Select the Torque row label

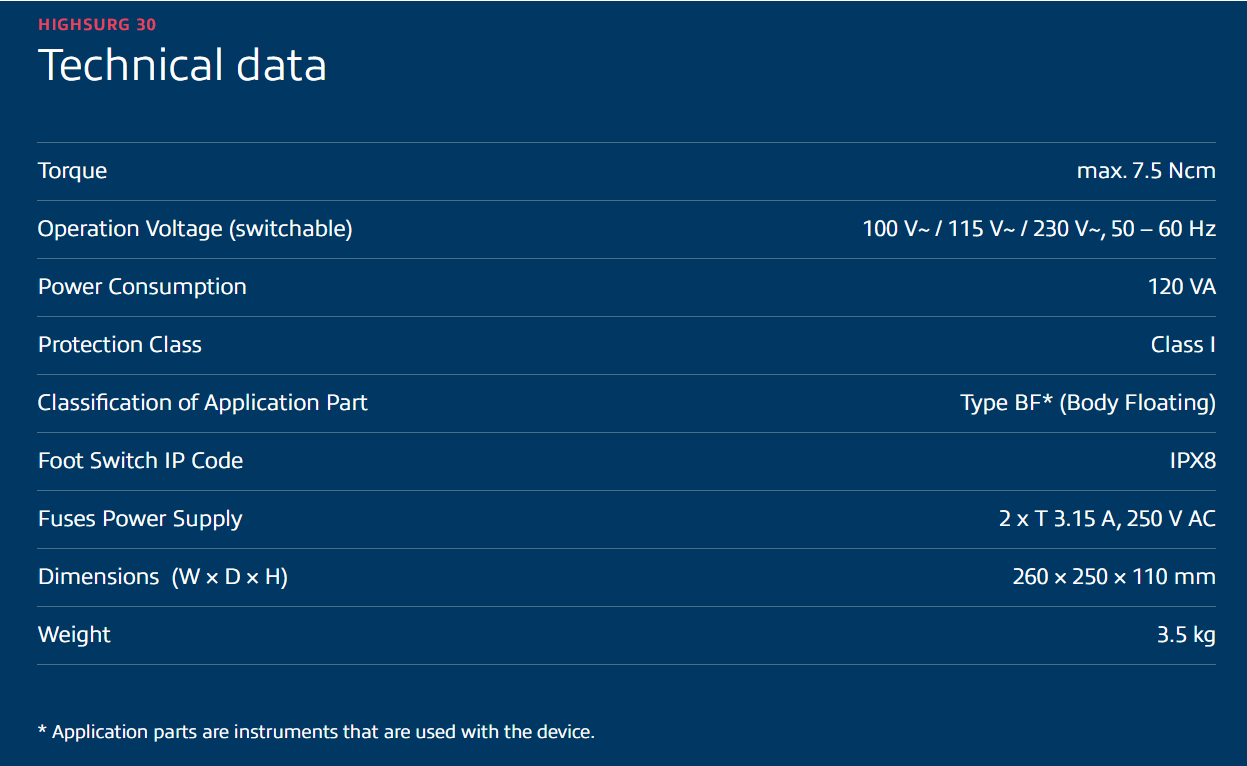tap(72, 171)
